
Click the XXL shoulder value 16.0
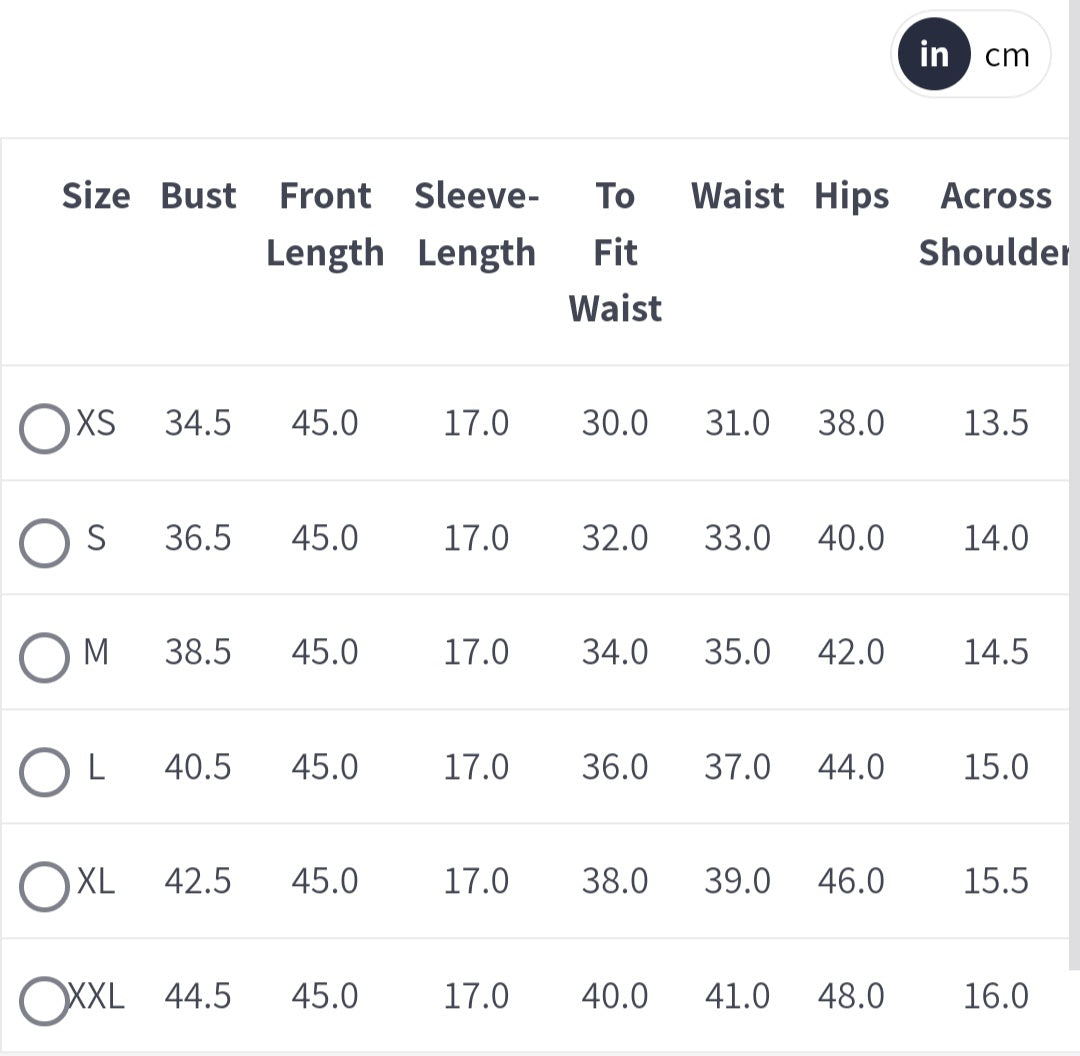pos(996,996)
